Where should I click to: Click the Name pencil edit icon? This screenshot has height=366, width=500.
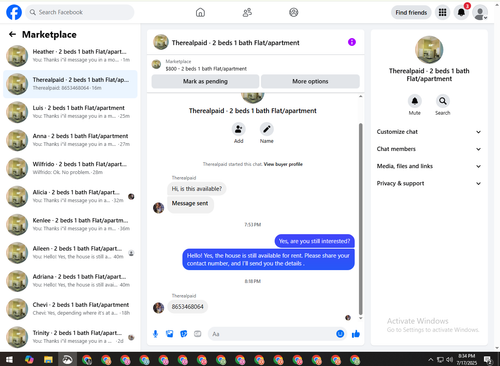tap(267, 129)
